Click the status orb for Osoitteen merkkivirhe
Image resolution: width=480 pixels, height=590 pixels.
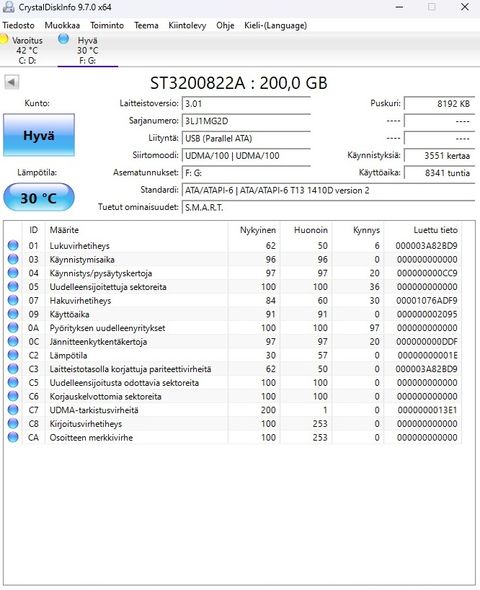(x=13, y=437)
